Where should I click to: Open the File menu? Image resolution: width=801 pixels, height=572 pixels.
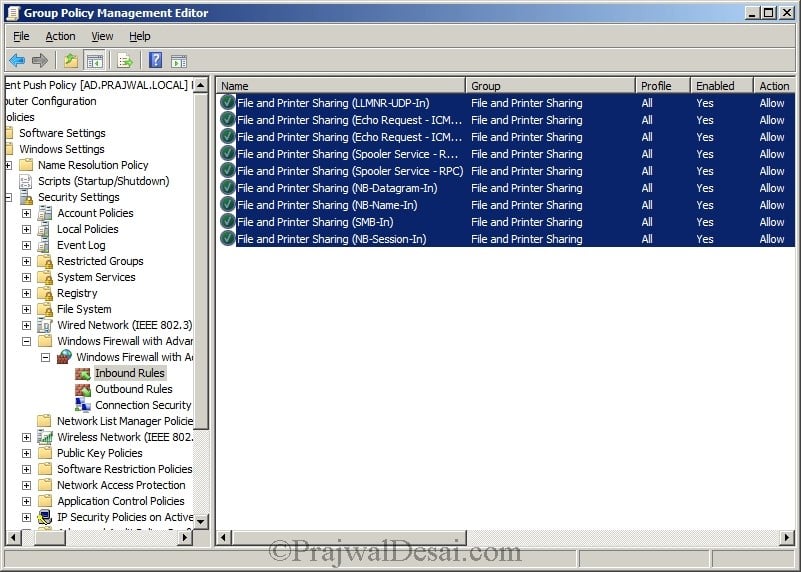coord(21,36)
